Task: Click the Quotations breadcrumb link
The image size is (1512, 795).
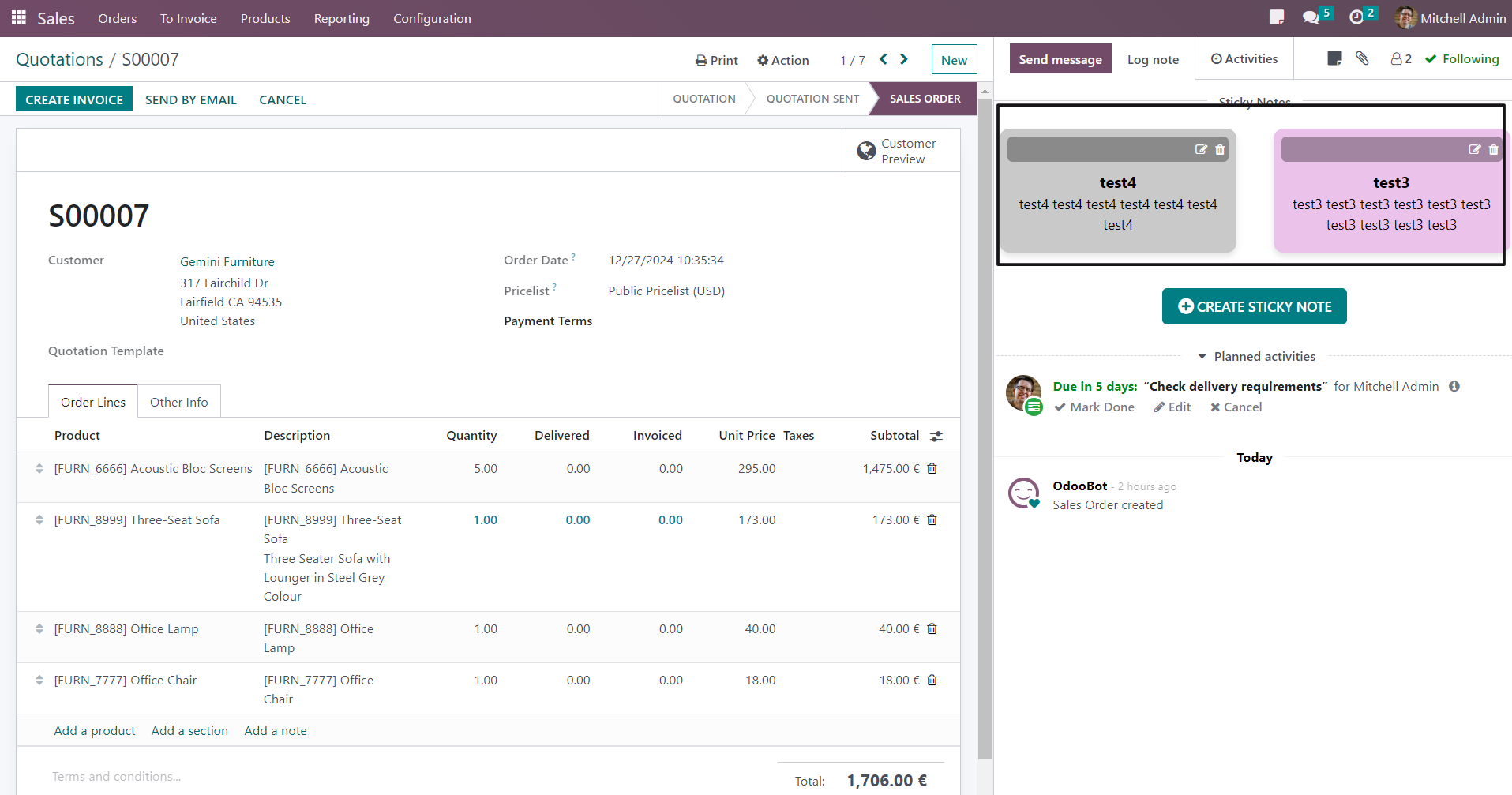Action: (59, 59)
